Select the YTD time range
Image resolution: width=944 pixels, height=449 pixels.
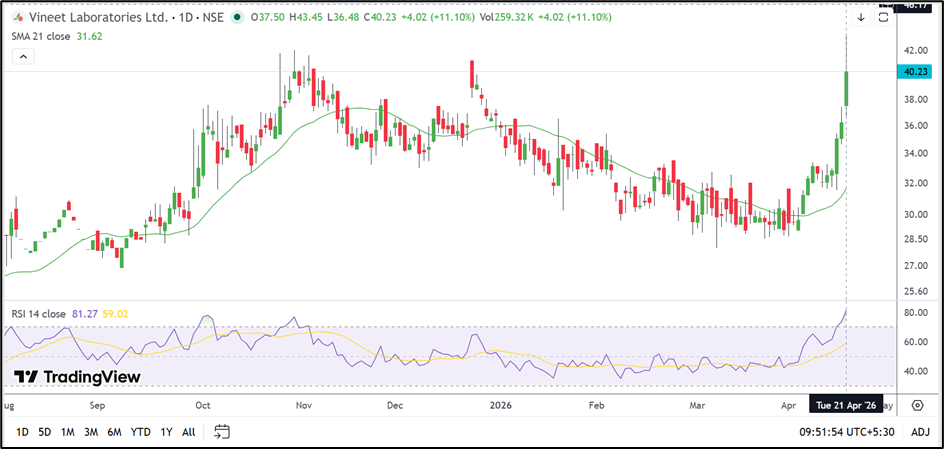(x=140, y=432)
